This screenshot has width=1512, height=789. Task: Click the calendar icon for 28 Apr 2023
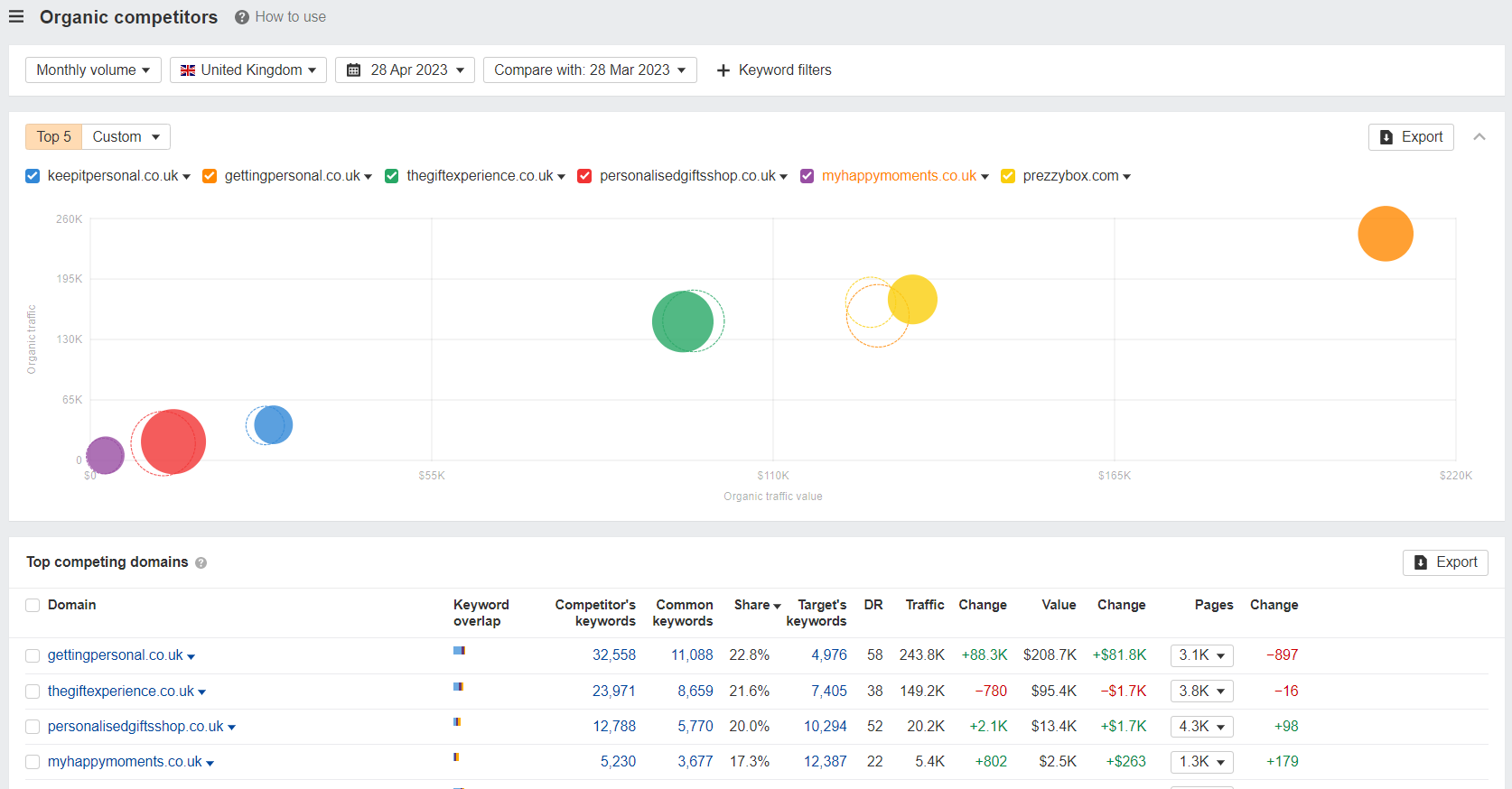coord(354,70)
